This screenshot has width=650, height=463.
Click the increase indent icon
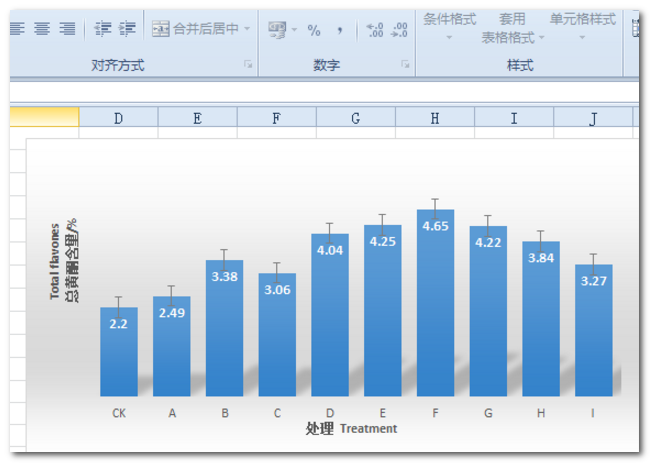tap(127, 29)
